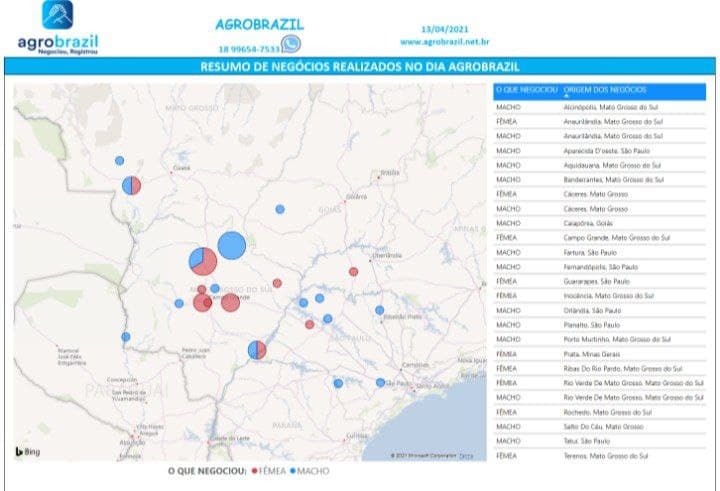720x491 pixels.
Task: Select the Bandeirantes, Mato Grosso do Sul row
Action: (x=600, y=180)
